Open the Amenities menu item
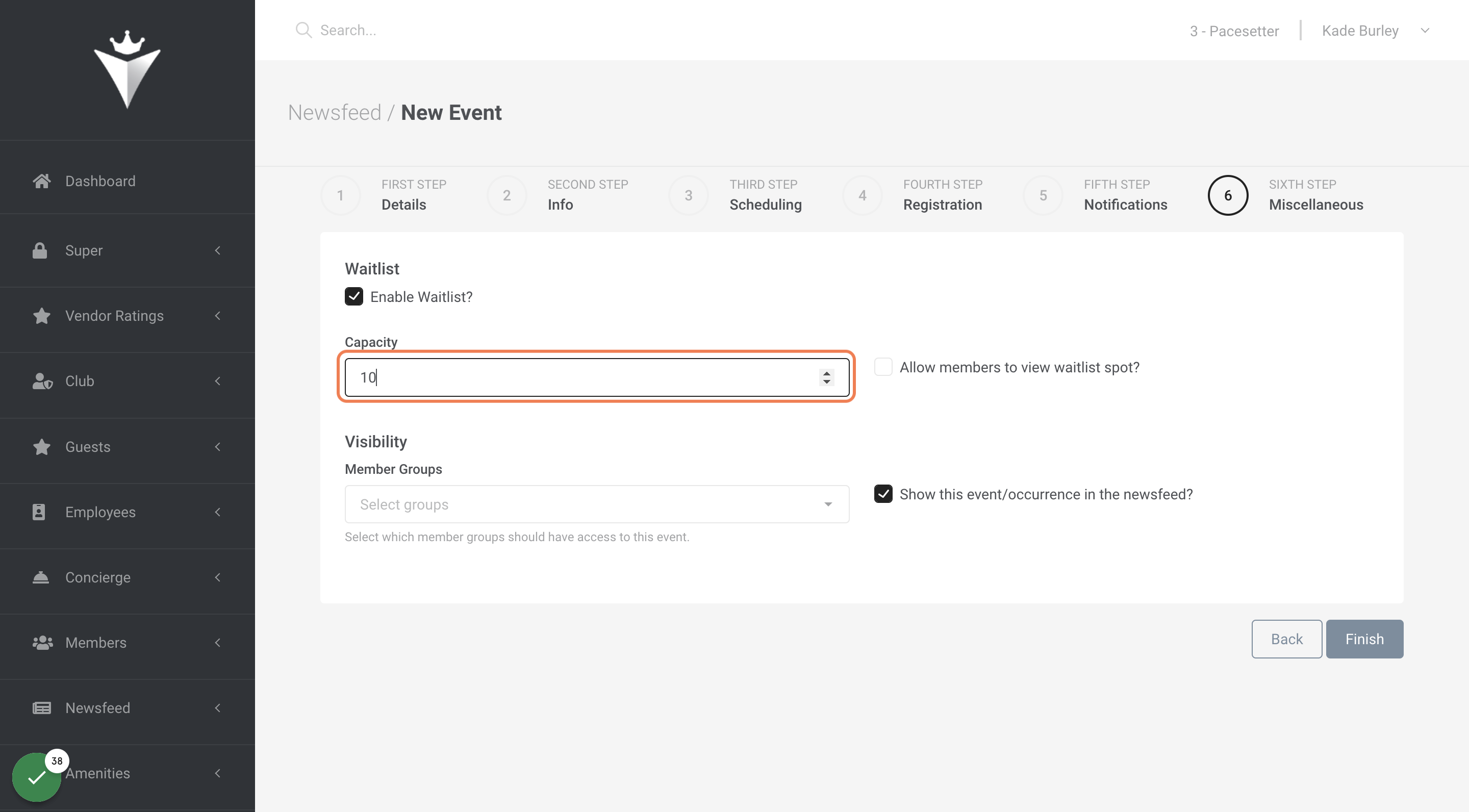This screenshot has width=1469, height=812. 127,773
